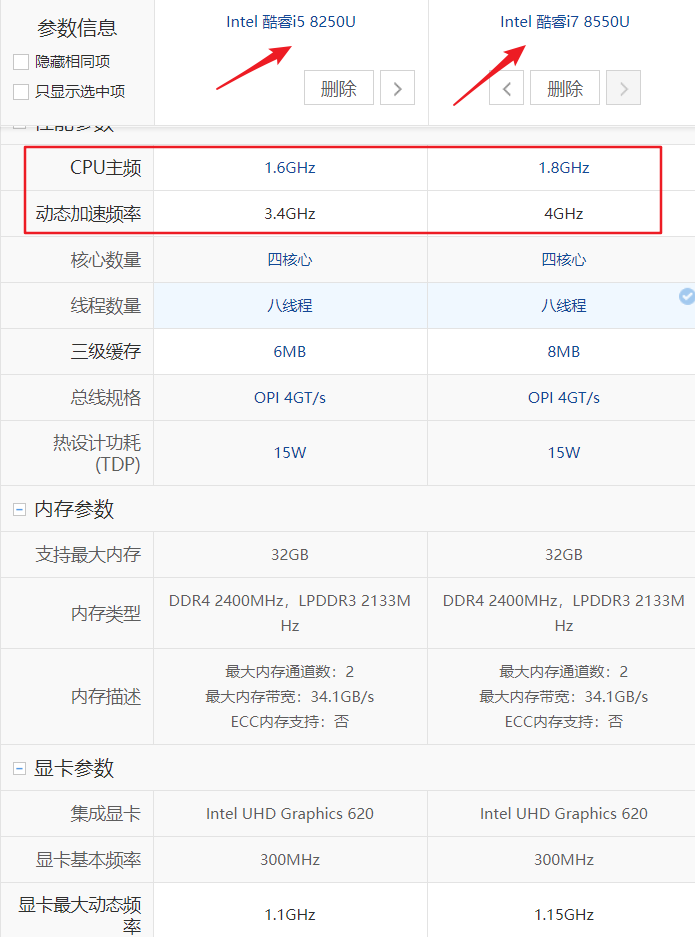Select the 3.4GHz 动态加速频率 value
The image size is (695, 937).
pyautogui.click(x=290, y=214)
